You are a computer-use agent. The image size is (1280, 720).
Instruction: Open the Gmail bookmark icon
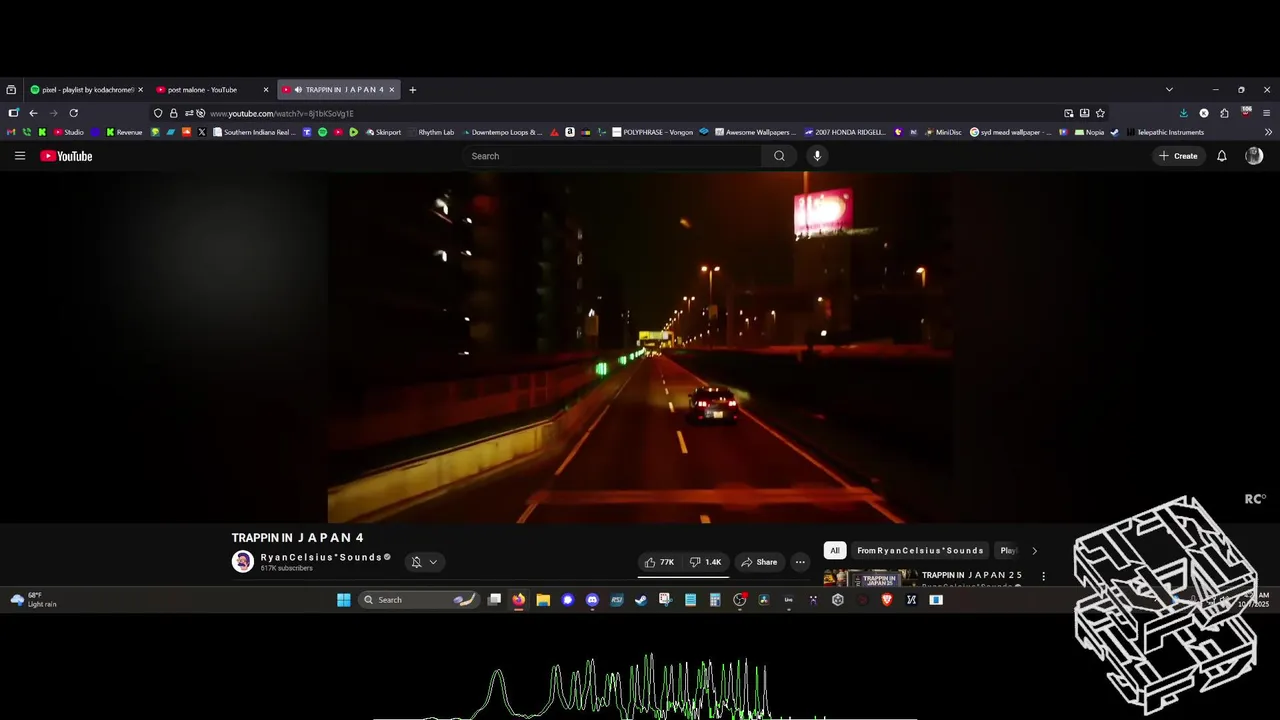tap(12, 132)
